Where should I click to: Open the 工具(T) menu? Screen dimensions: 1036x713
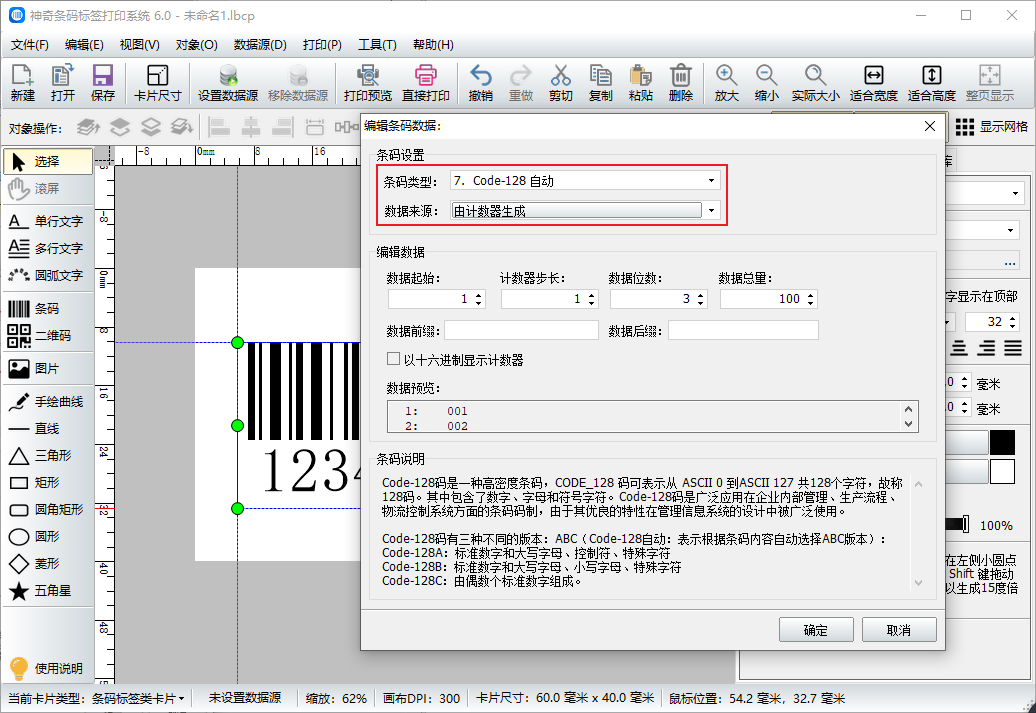pyautogui.click(x=377, y=45)
